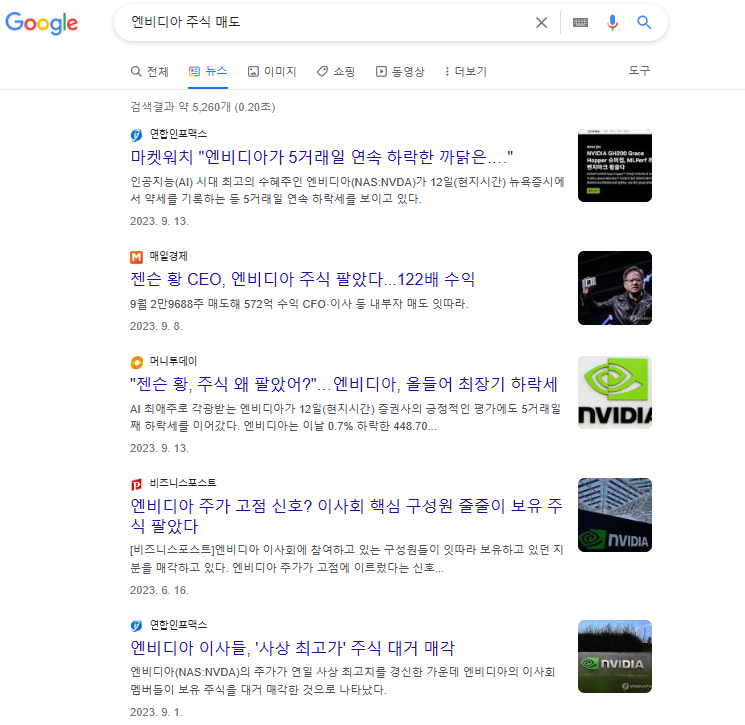Open the green NVIDIA logo thumbnail
Screen dimensions: 745x725
(x=615, y=392)
